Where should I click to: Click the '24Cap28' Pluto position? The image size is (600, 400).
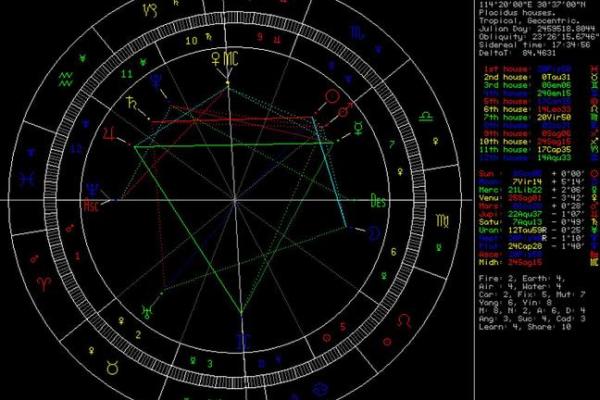click(525, 246)
